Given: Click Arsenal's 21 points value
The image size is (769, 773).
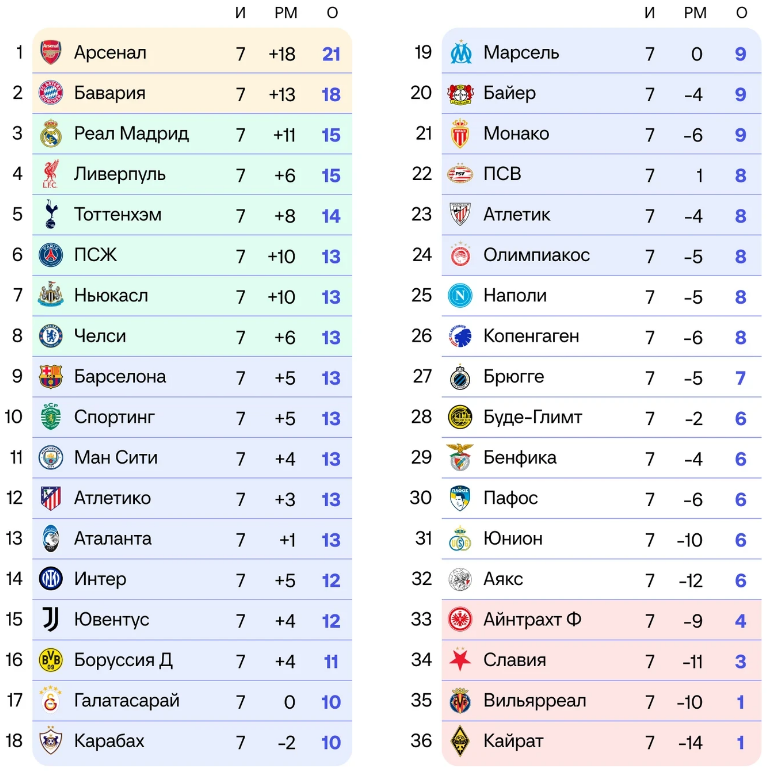Looking at the screenshot, I should point(331,53).
